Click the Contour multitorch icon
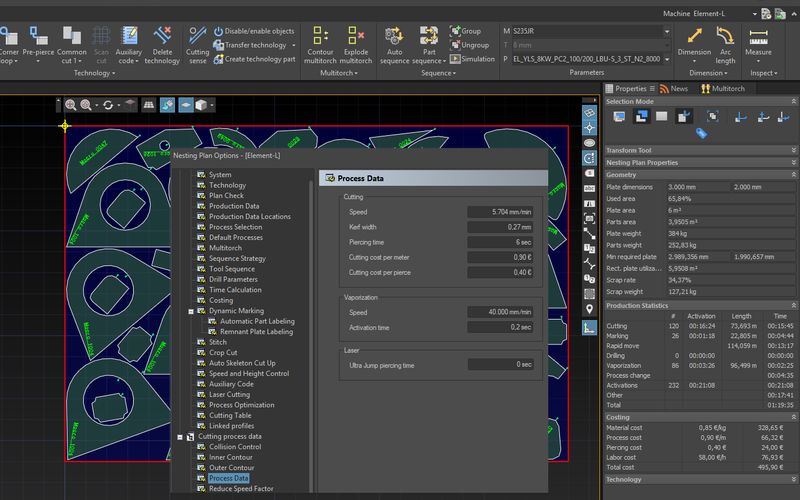The height and width of the screenshot is (500, 800). [320, 36]
